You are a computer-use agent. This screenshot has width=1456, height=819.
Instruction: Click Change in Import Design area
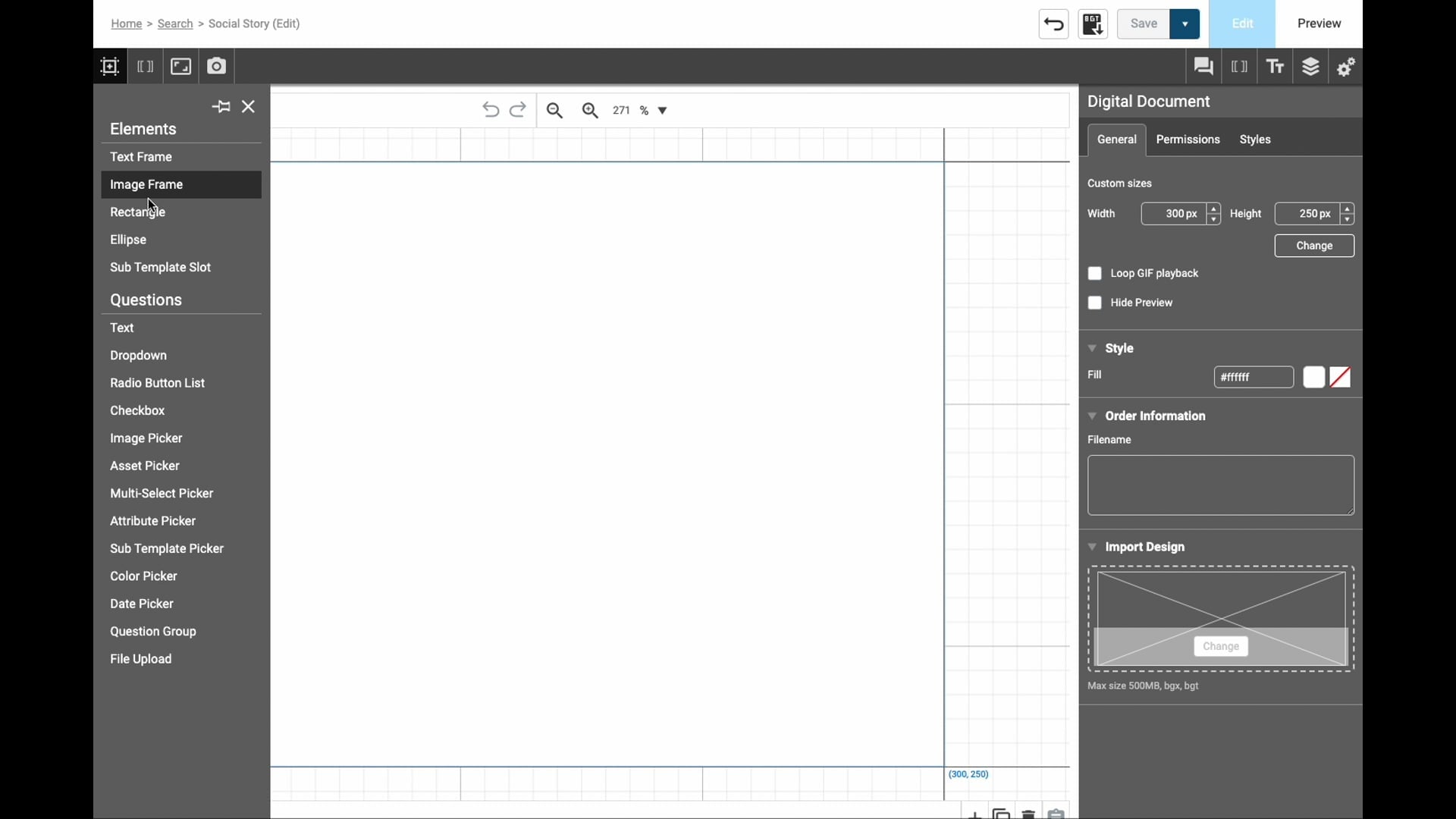(x=1222, y=647)
